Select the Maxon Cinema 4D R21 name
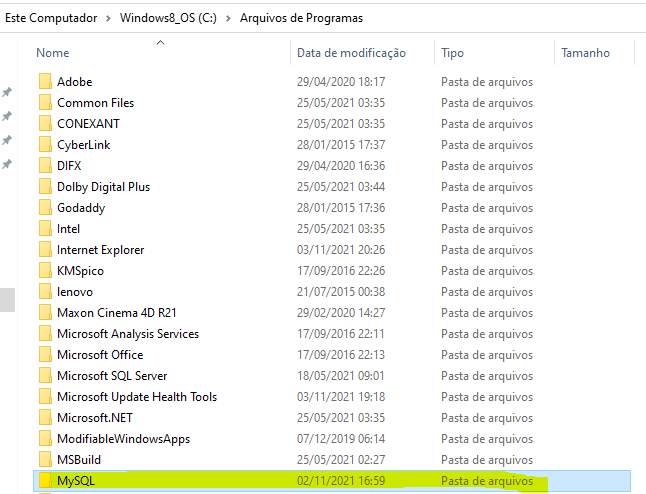The width and height of the screenshot is (646, 494). click(x=117, y=313)
